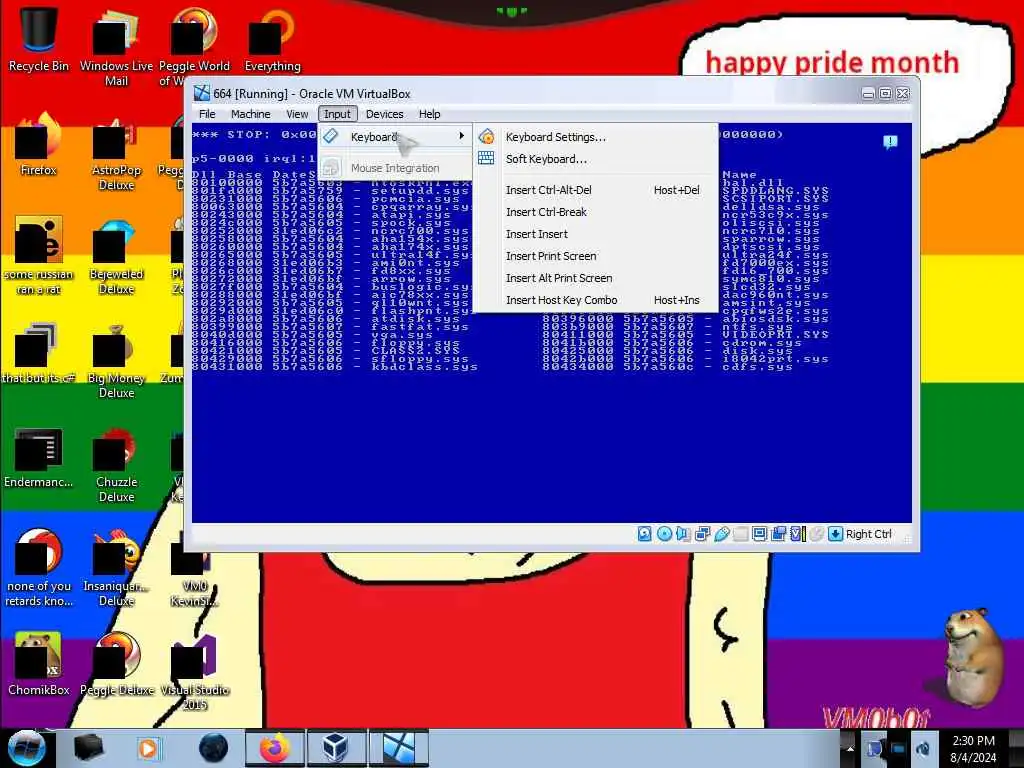This screenshot has height=768, width=1024.
Task: Select the Windows Live Mail desktop shortcut
Action: coord(116,46)
